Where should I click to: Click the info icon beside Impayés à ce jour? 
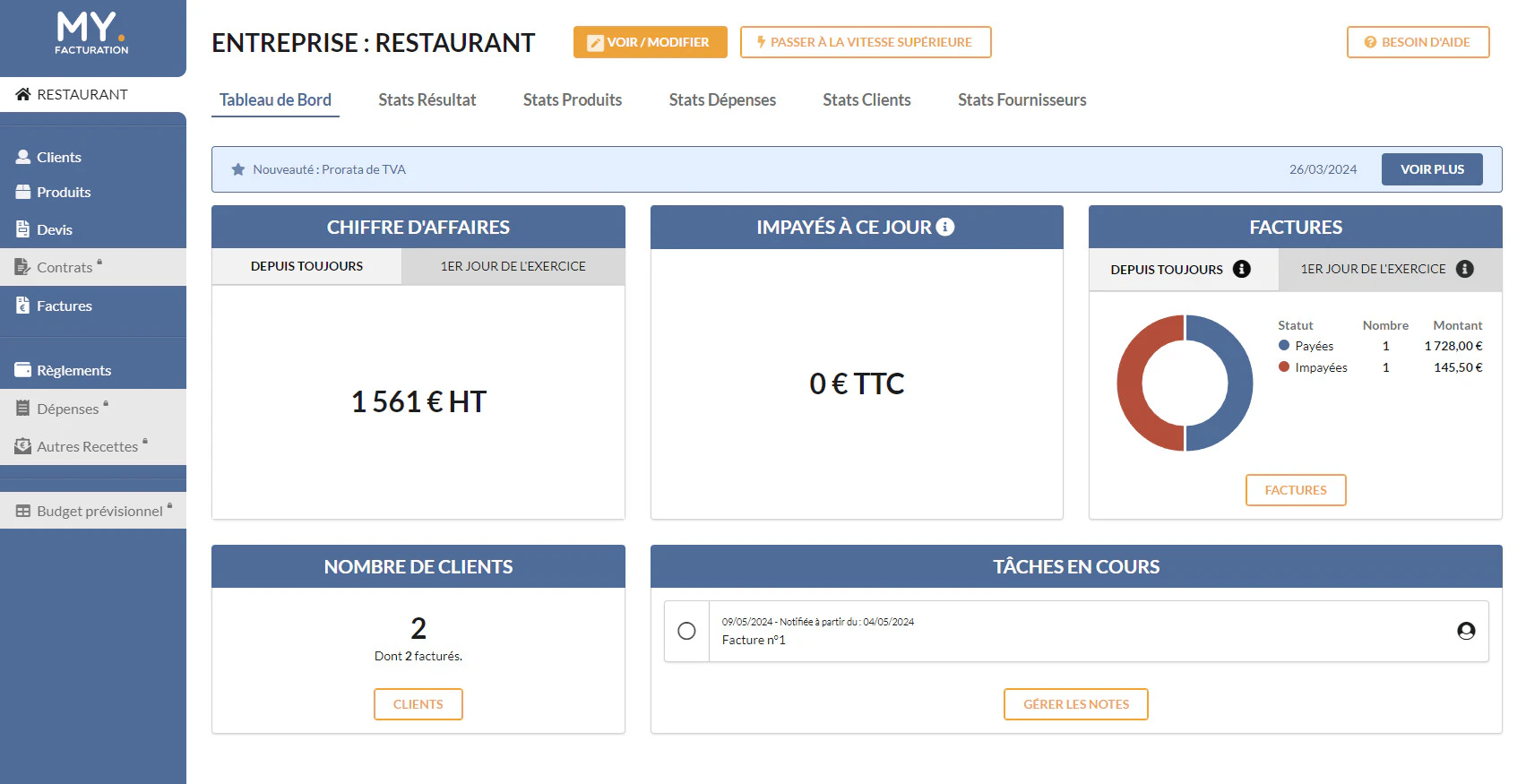tap(945, 227)
